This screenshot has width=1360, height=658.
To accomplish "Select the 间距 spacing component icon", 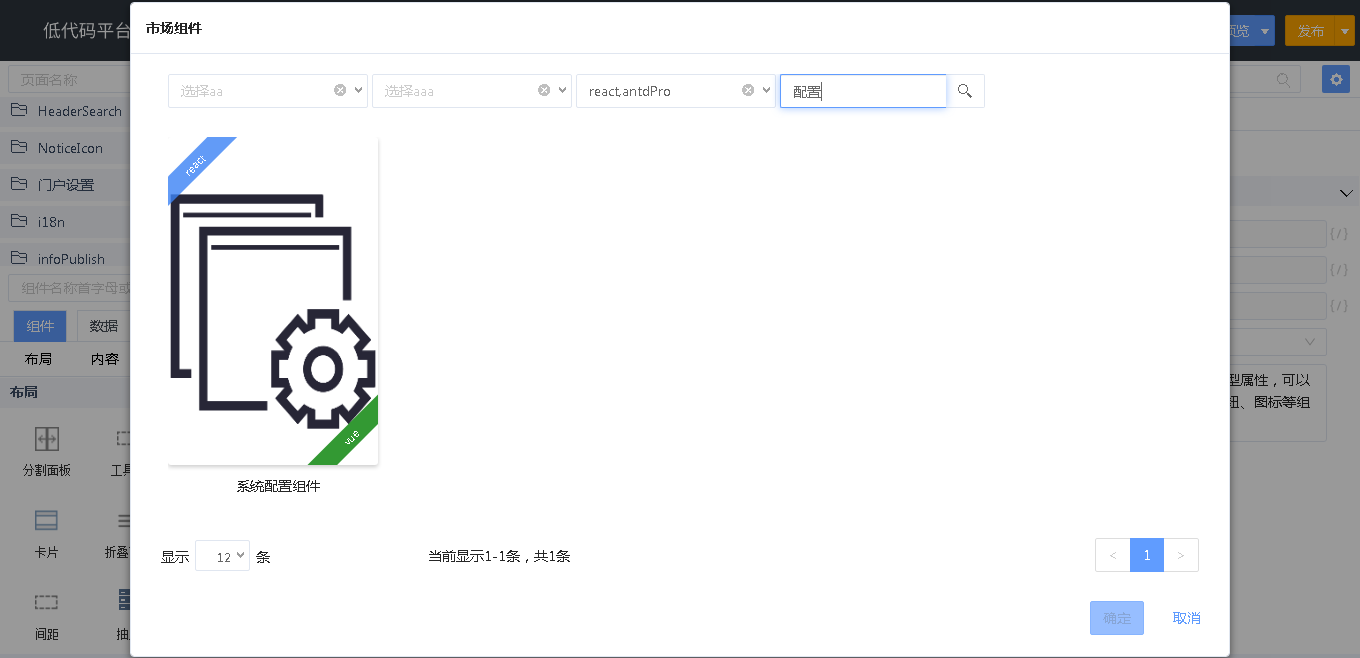I will coord(46,602).
